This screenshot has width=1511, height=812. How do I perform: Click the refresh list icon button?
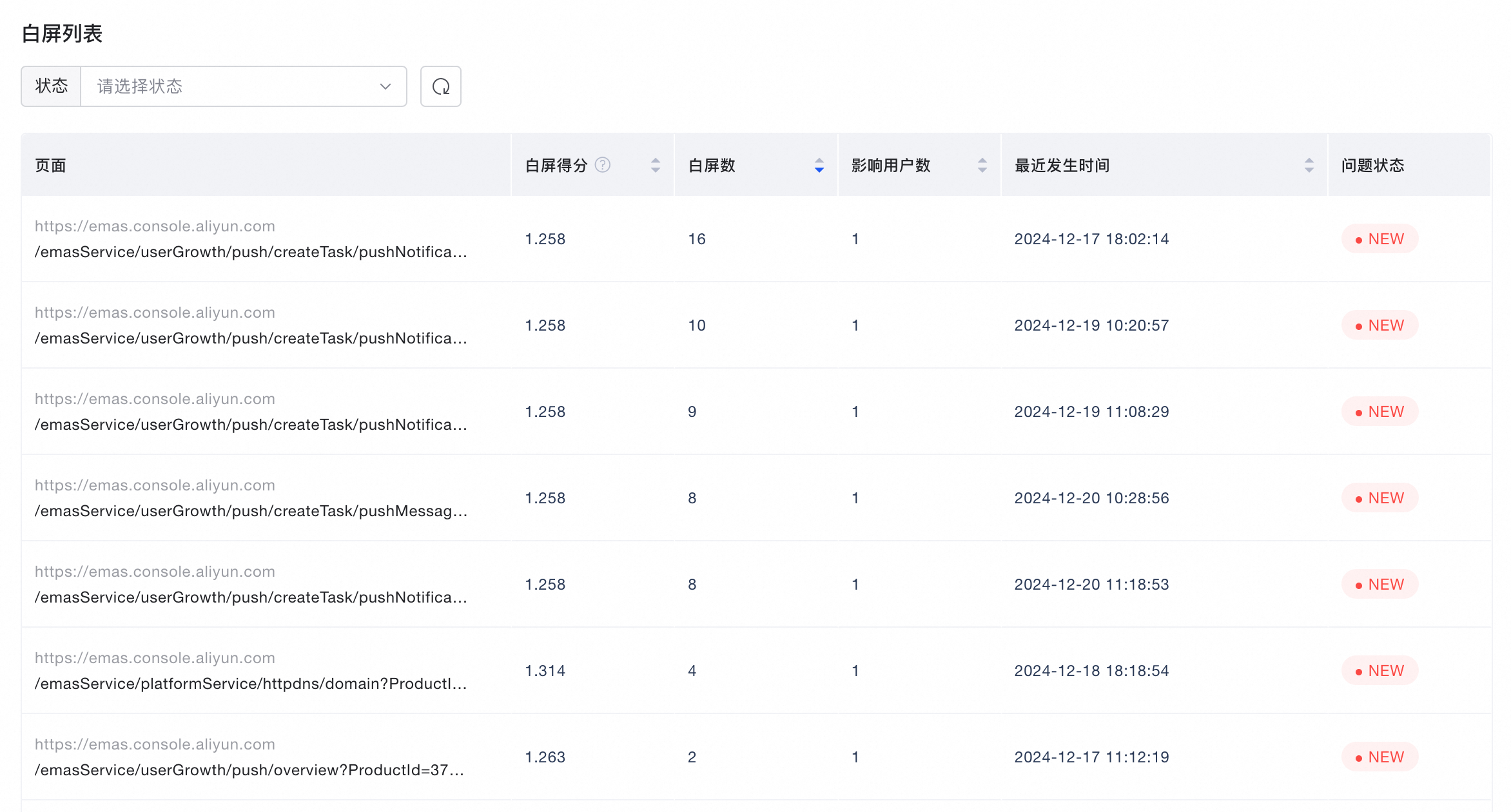tap(441, 86)
